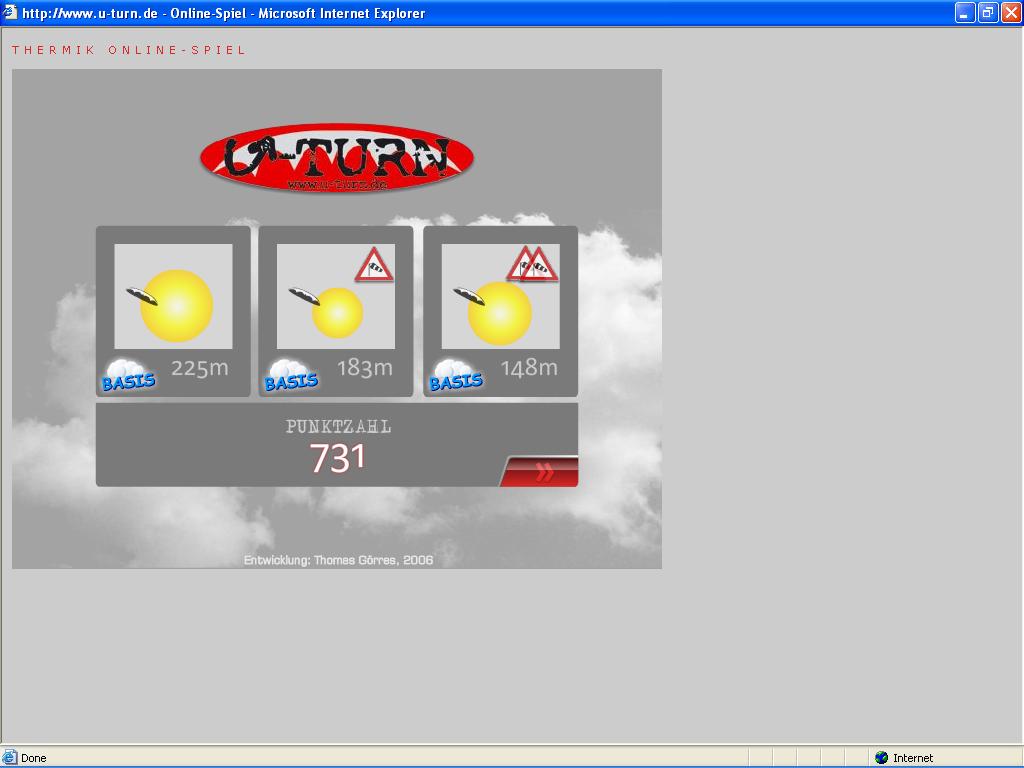
Task: Click the 148m height value
Action: 529,368
